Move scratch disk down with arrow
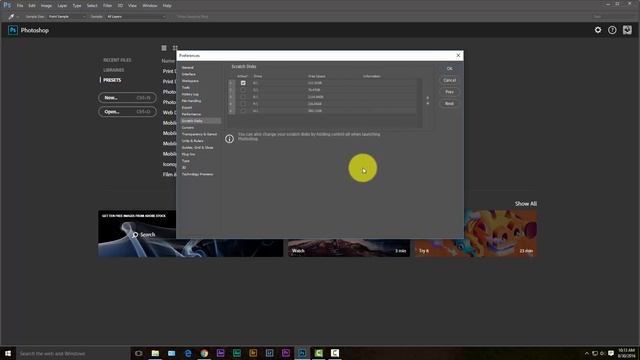This screenshot has height=360, width=640. [x=428, y=104]
